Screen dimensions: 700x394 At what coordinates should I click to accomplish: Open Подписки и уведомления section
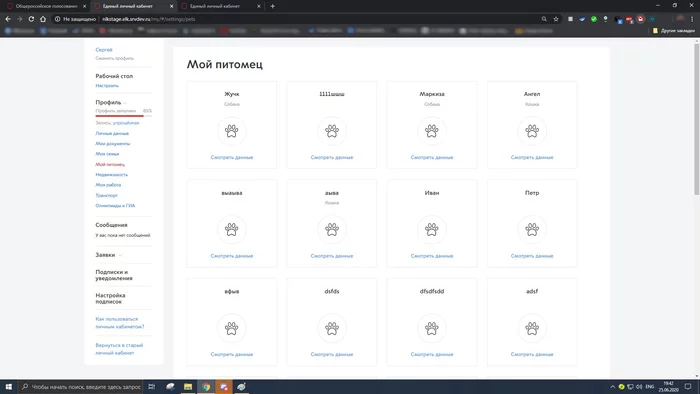(x=114, y=275)
